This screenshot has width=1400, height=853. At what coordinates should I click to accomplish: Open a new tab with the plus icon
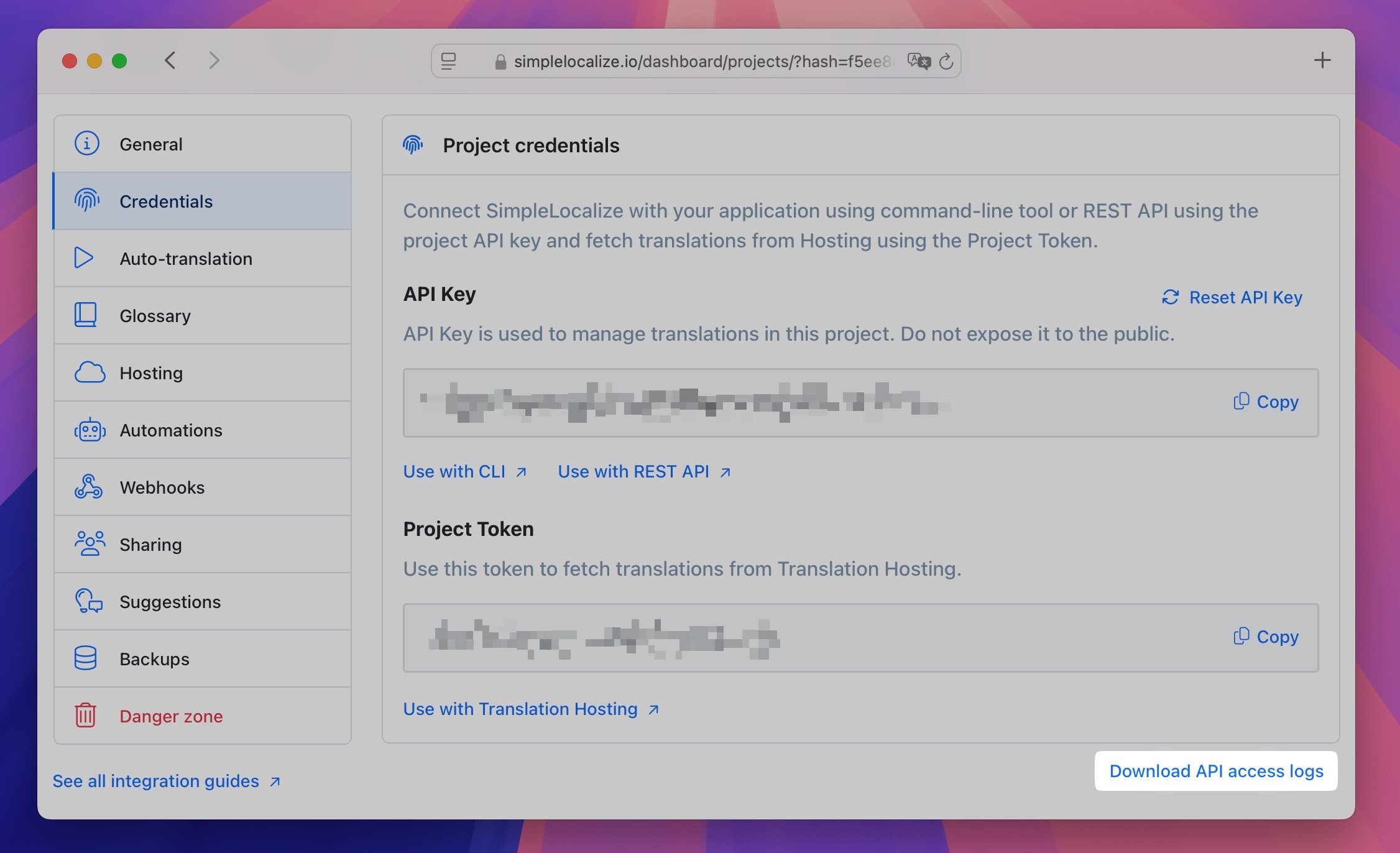[x=1322, y=60]
